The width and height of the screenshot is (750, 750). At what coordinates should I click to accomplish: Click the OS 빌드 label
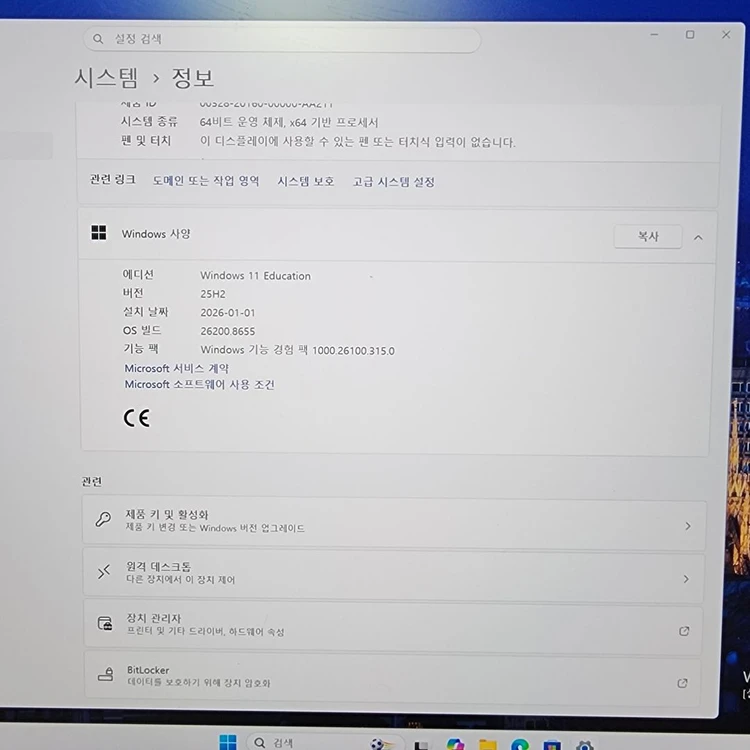tap(142, 330)
